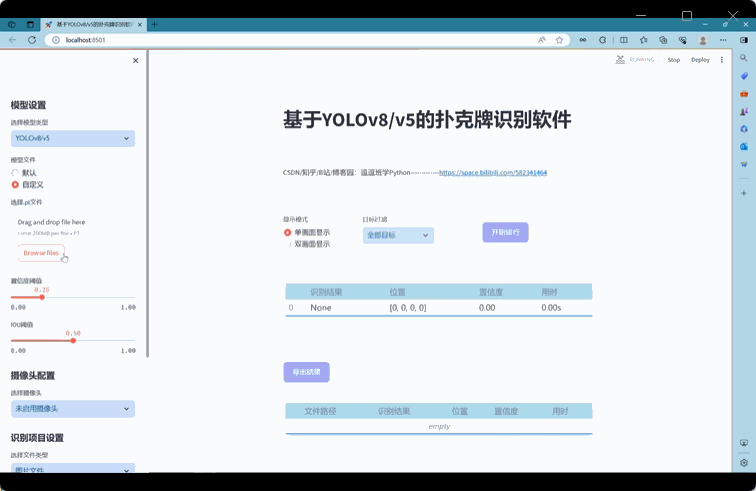The image size is (756, 491).
Task: Click the [0, 0, 0, 0] position cell
Action: 408,308
